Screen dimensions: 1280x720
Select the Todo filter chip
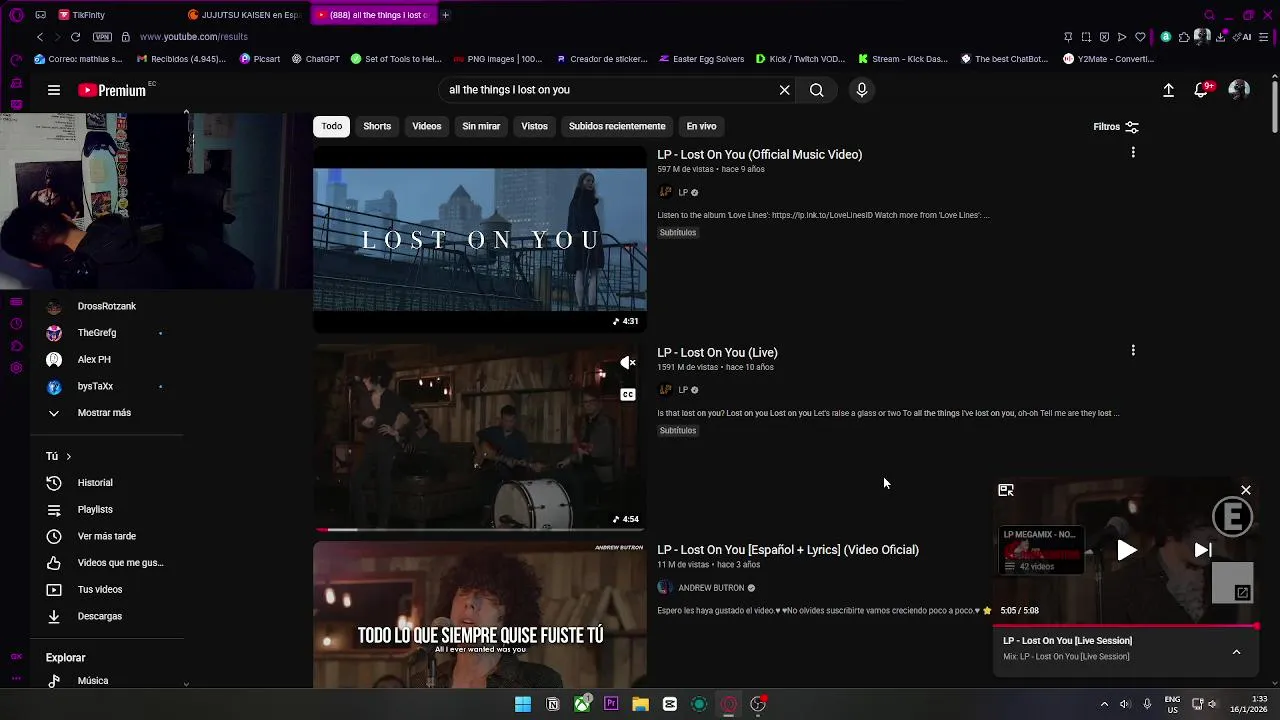(x=332, y=126)
